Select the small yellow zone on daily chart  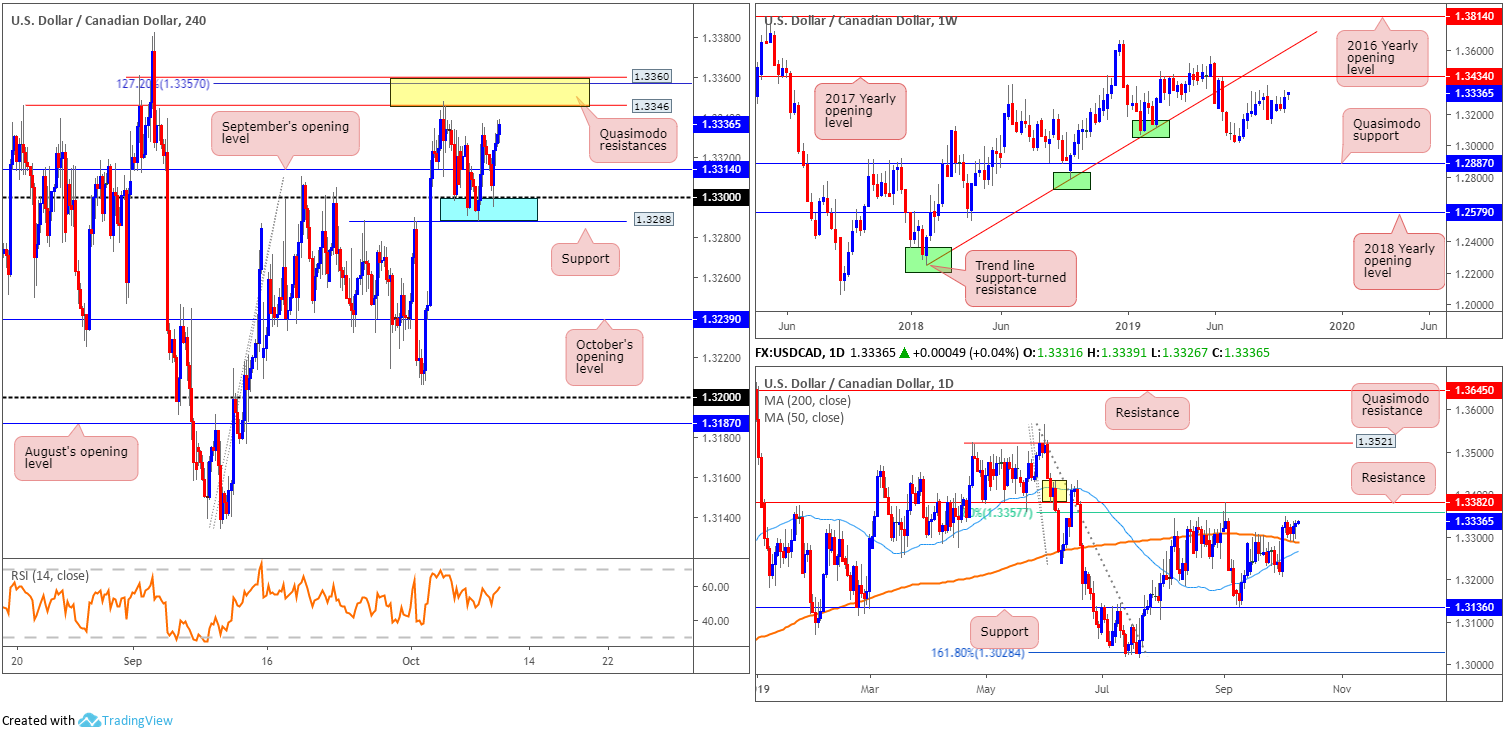point(1054,491)
